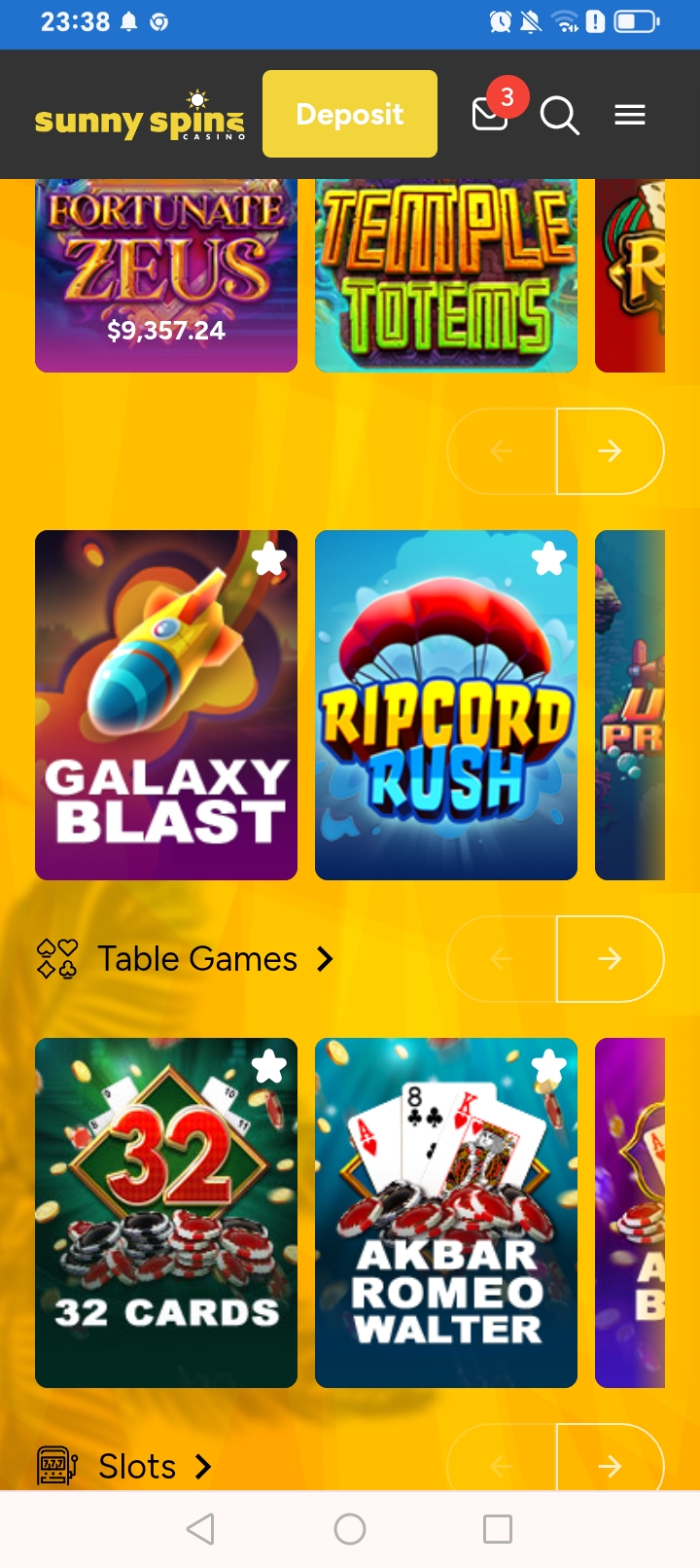Open the Table Games heading link

point(197,959)
